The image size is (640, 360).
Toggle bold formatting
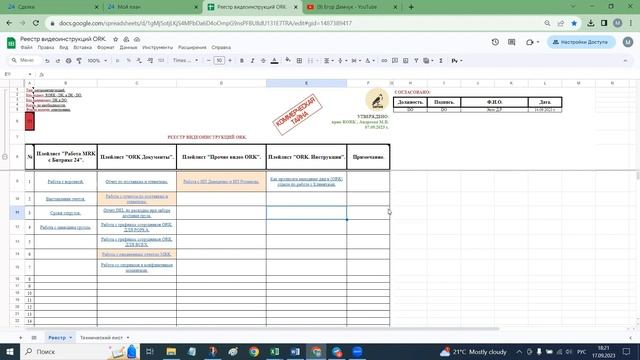tap(242, 60)
